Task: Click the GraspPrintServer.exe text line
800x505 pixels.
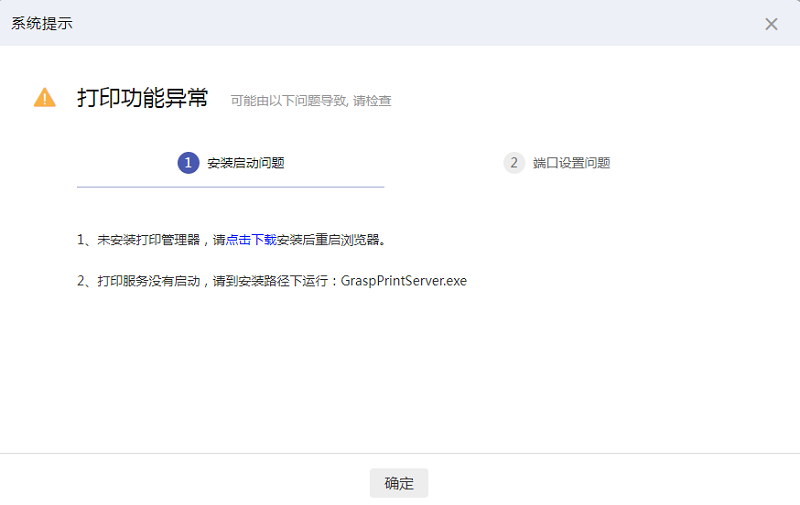Action: [272, 281]
